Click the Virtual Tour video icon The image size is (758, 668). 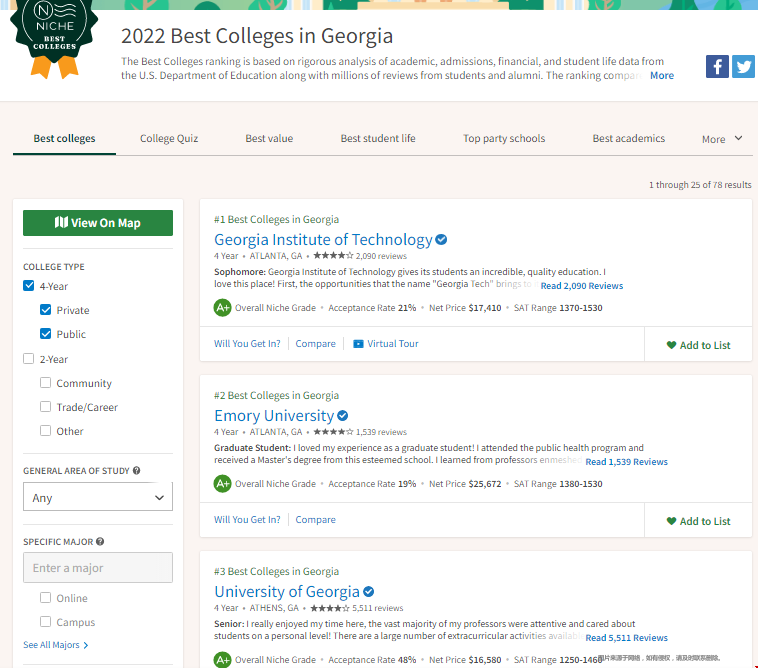point(358,344)
